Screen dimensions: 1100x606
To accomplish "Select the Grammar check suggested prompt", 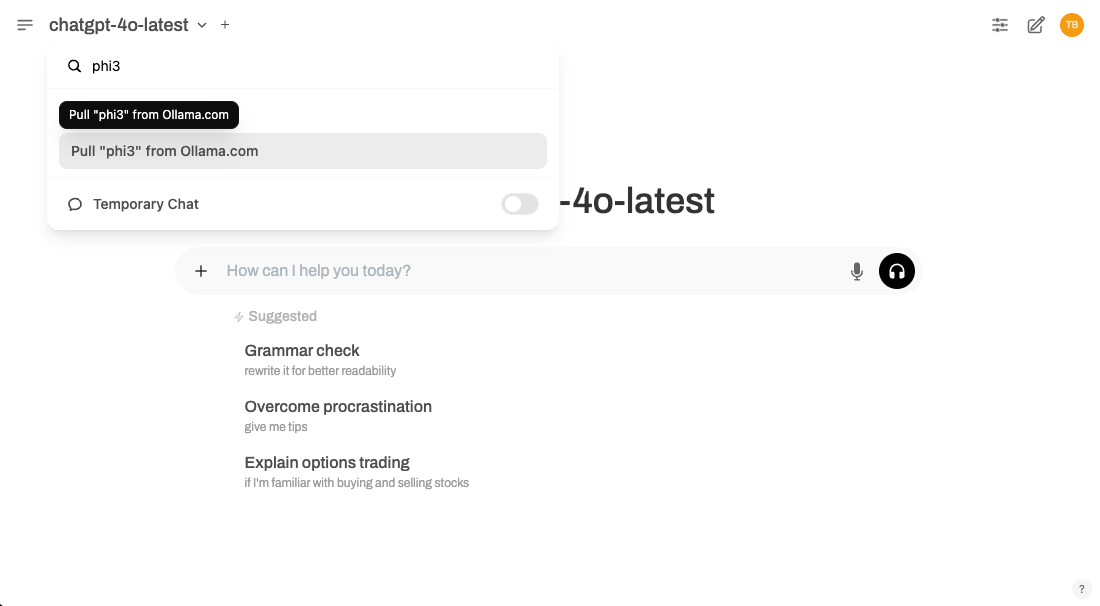I will click(x=301, y=350).
